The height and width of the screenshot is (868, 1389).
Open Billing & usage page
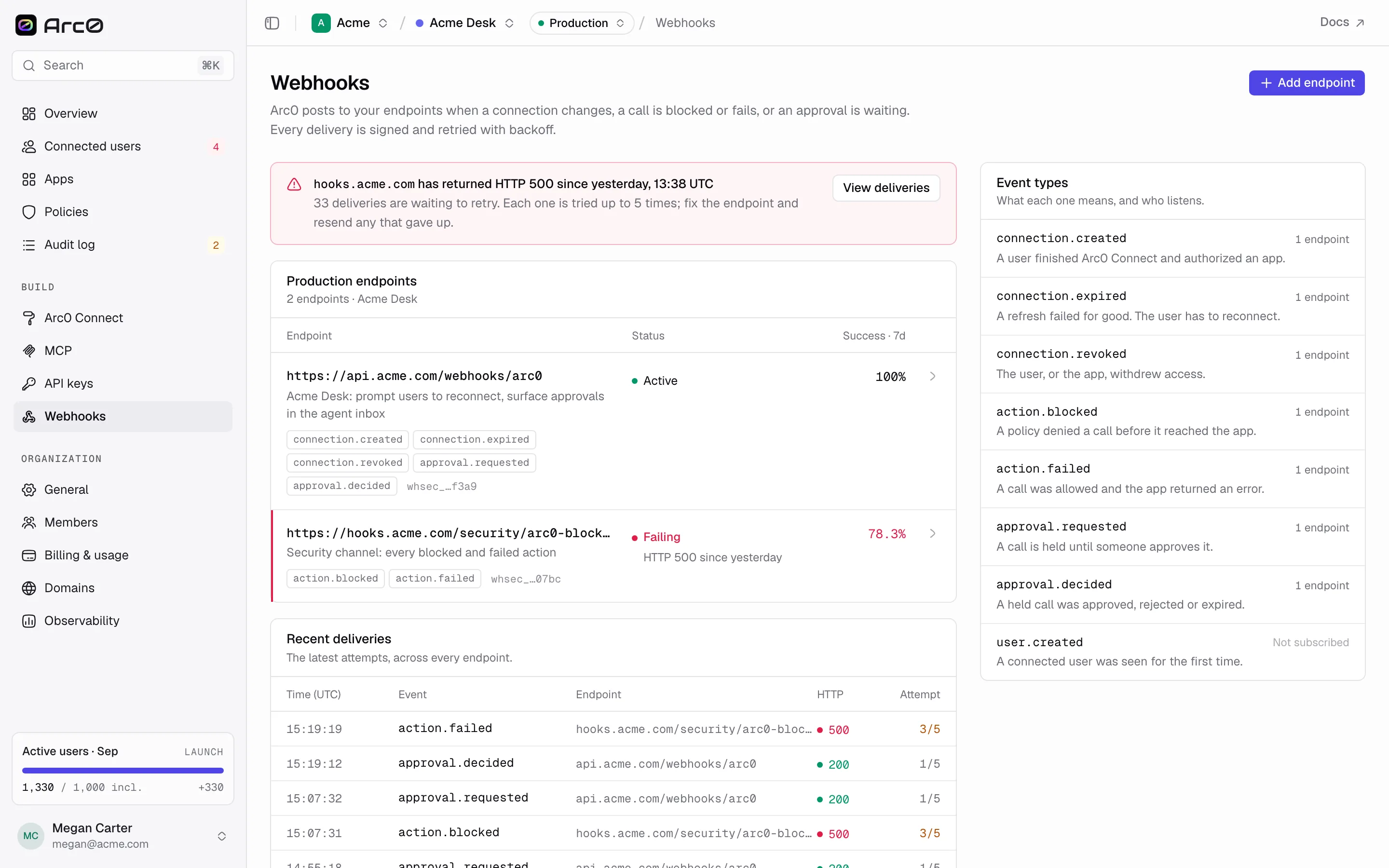123,555
